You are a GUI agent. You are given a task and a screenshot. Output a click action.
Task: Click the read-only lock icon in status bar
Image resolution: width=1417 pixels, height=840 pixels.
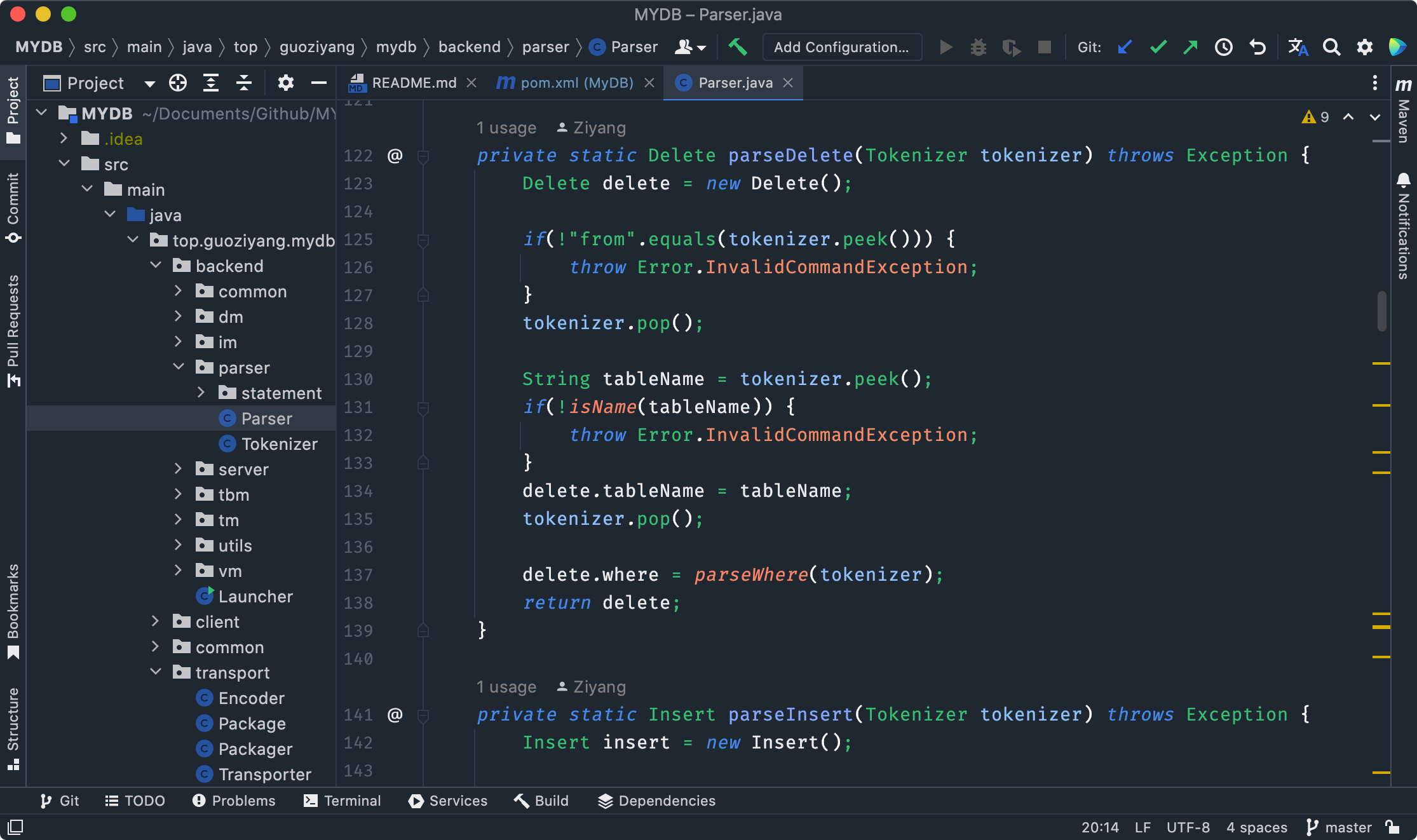click(x=1393, y=827)
